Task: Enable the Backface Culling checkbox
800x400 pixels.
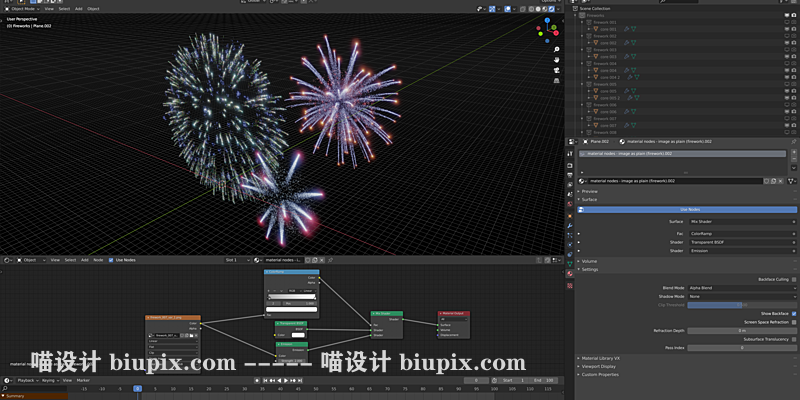Action: tap(794, 279)
